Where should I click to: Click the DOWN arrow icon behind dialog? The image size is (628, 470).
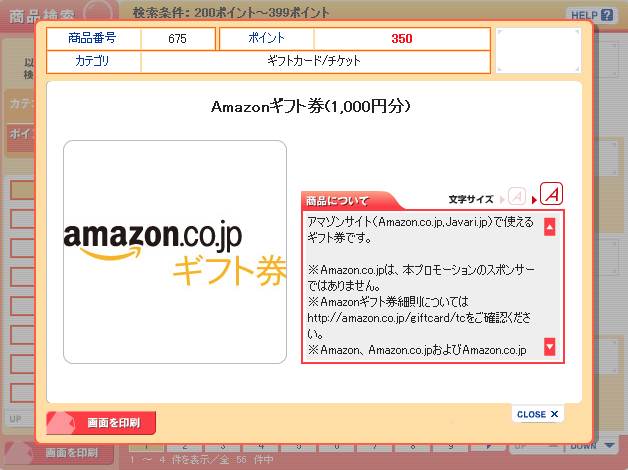coord(610,446)
